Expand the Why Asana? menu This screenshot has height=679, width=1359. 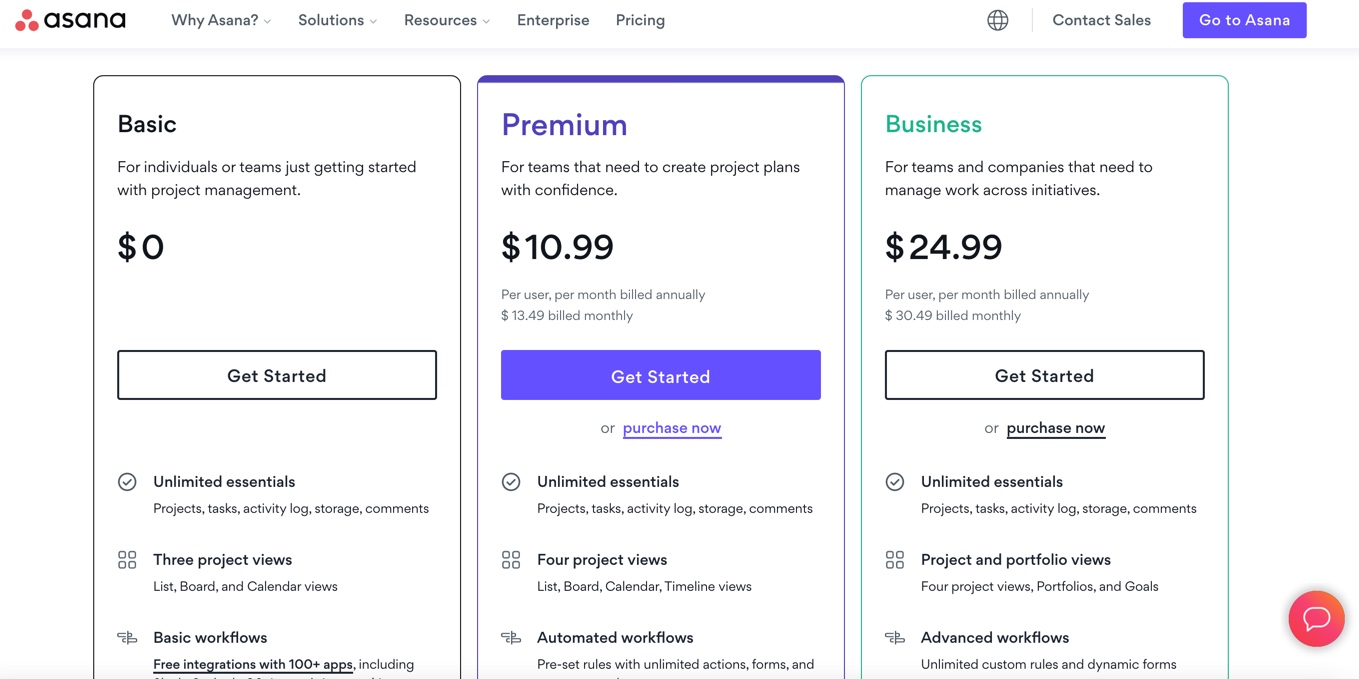[x=221, y=20]
